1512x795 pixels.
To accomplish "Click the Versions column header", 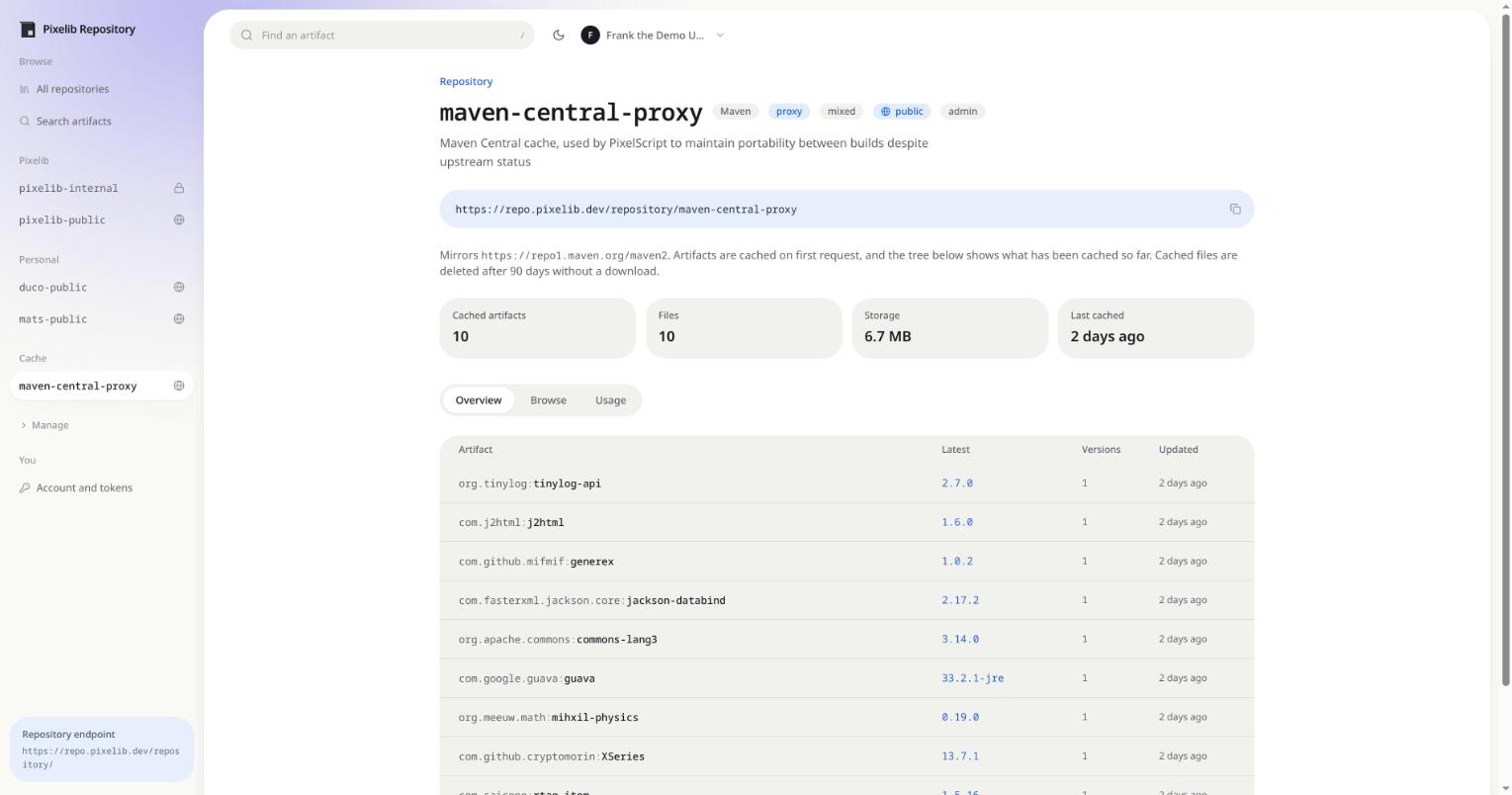I will click(x=1101, y=449).
